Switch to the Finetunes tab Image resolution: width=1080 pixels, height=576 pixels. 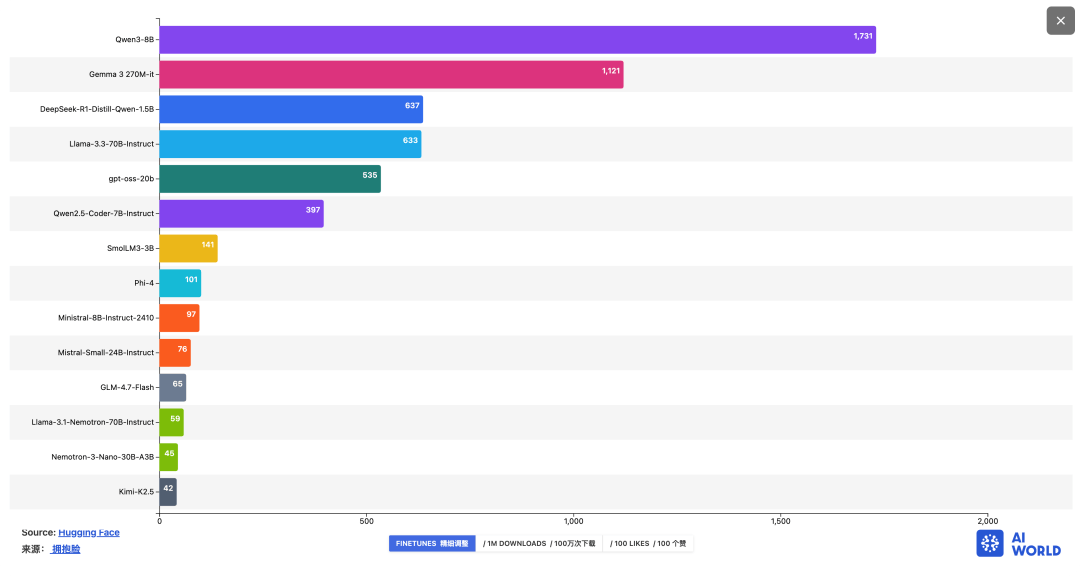pyautogui.click(x=432, y=544)
